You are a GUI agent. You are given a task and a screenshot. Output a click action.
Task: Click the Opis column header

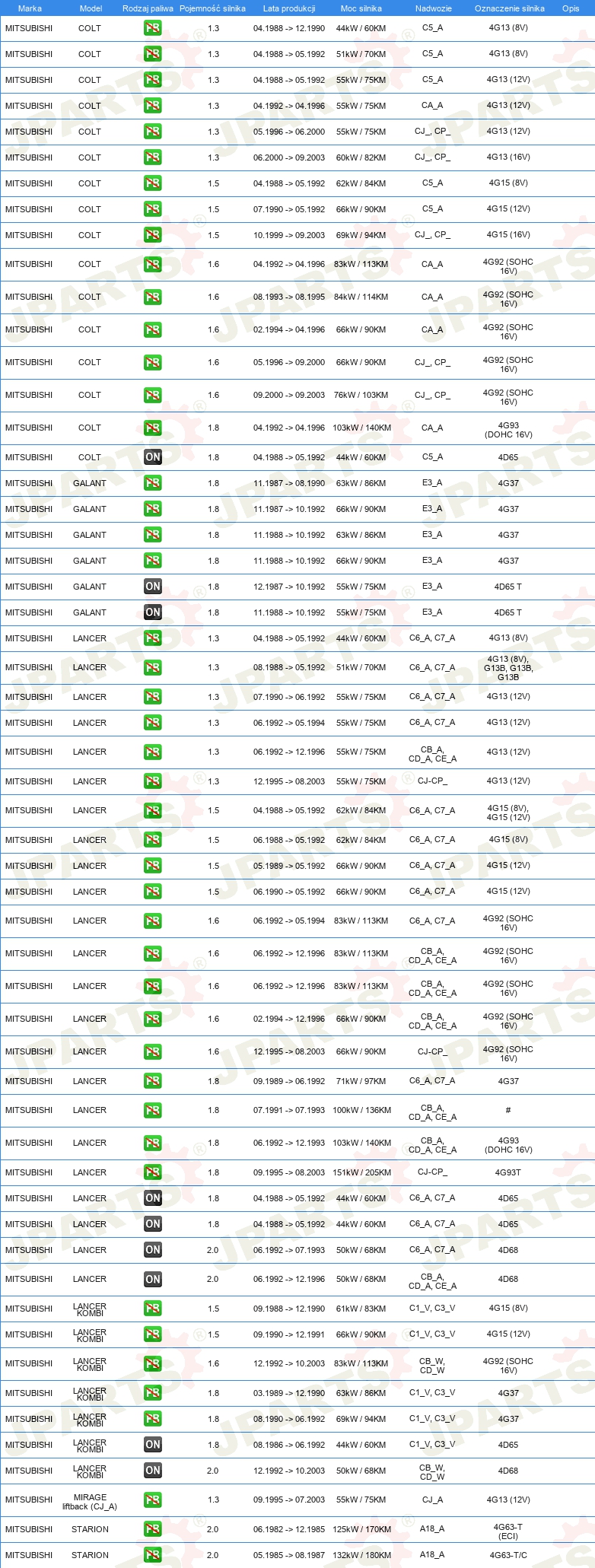click(571, 8)
